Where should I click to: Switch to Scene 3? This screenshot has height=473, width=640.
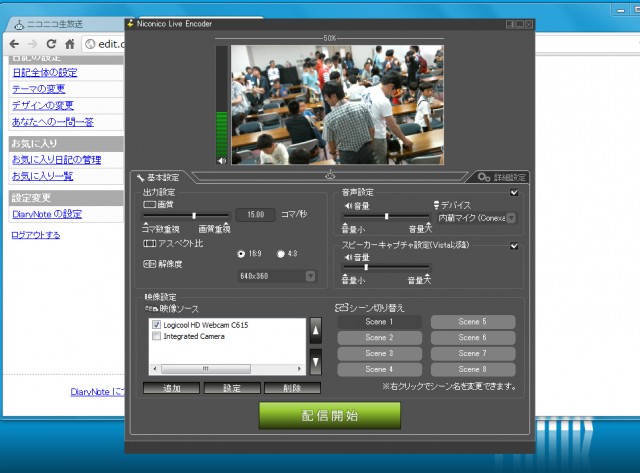[380, 353]
